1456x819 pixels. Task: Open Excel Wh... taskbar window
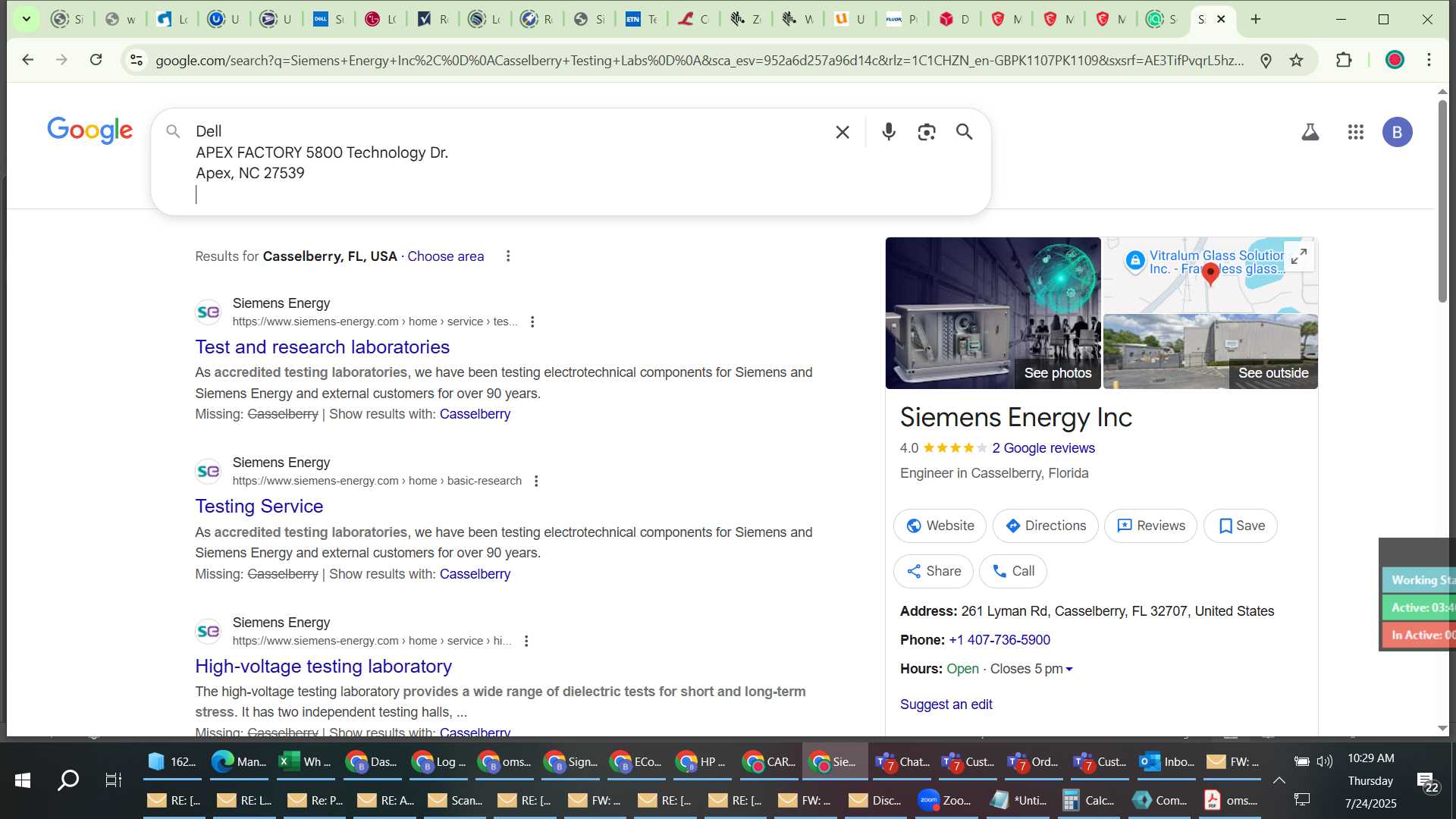point(306,762)
